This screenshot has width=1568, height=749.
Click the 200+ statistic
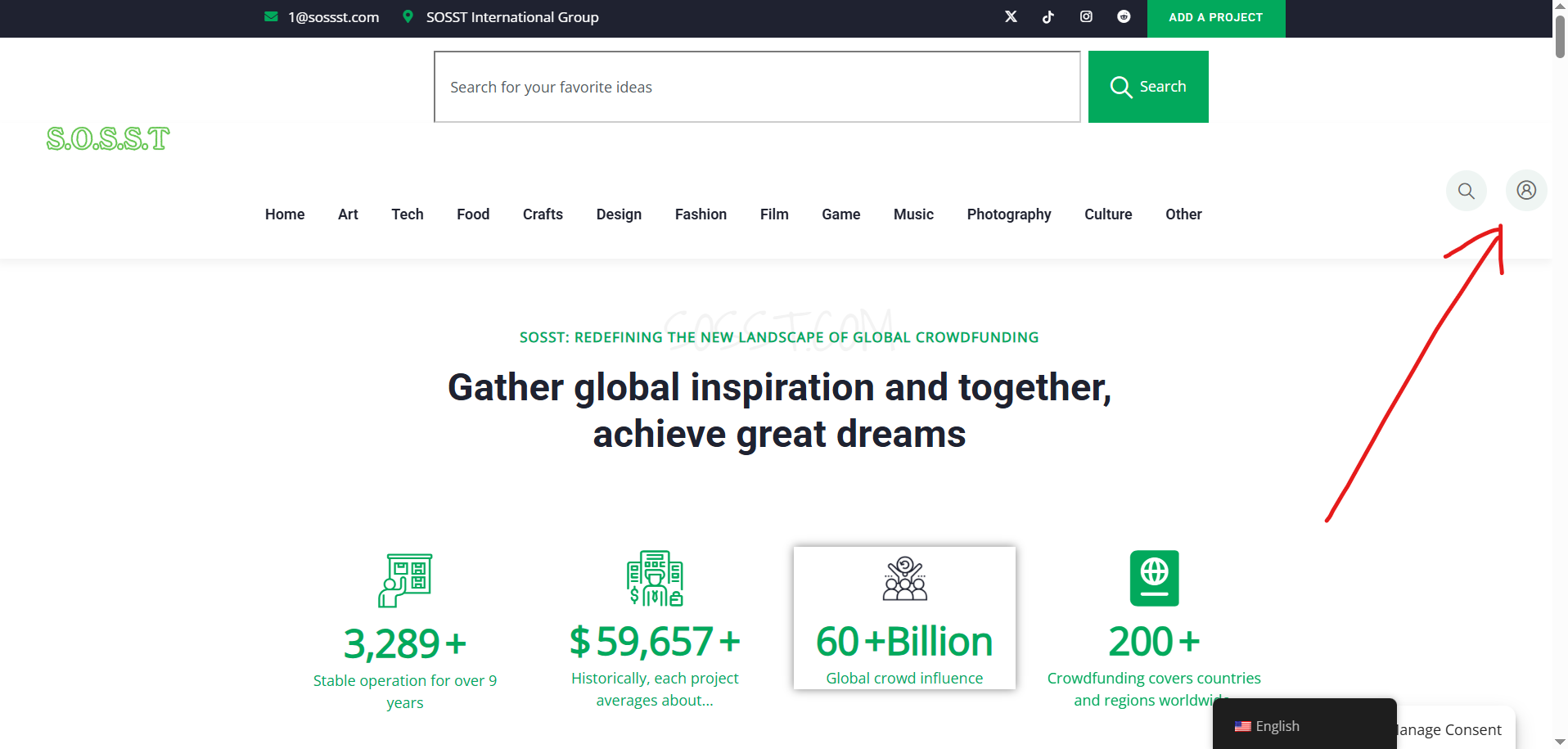1155,641
